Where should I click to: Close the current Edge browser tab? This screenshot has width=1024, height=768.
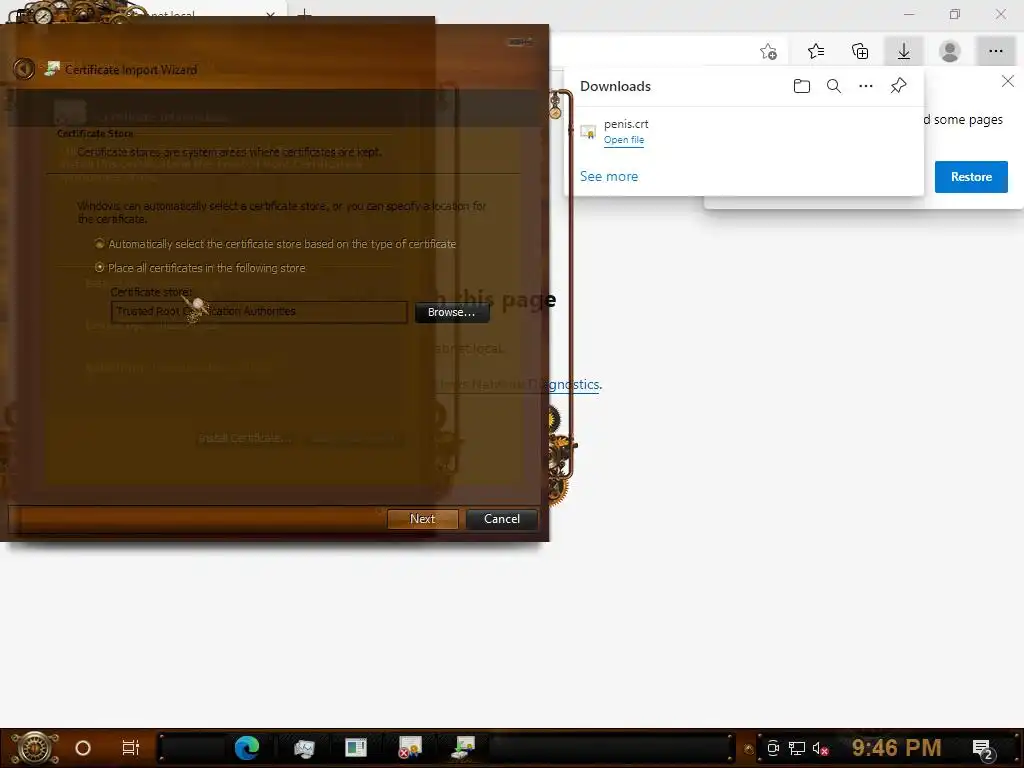(x=270, y=14)
